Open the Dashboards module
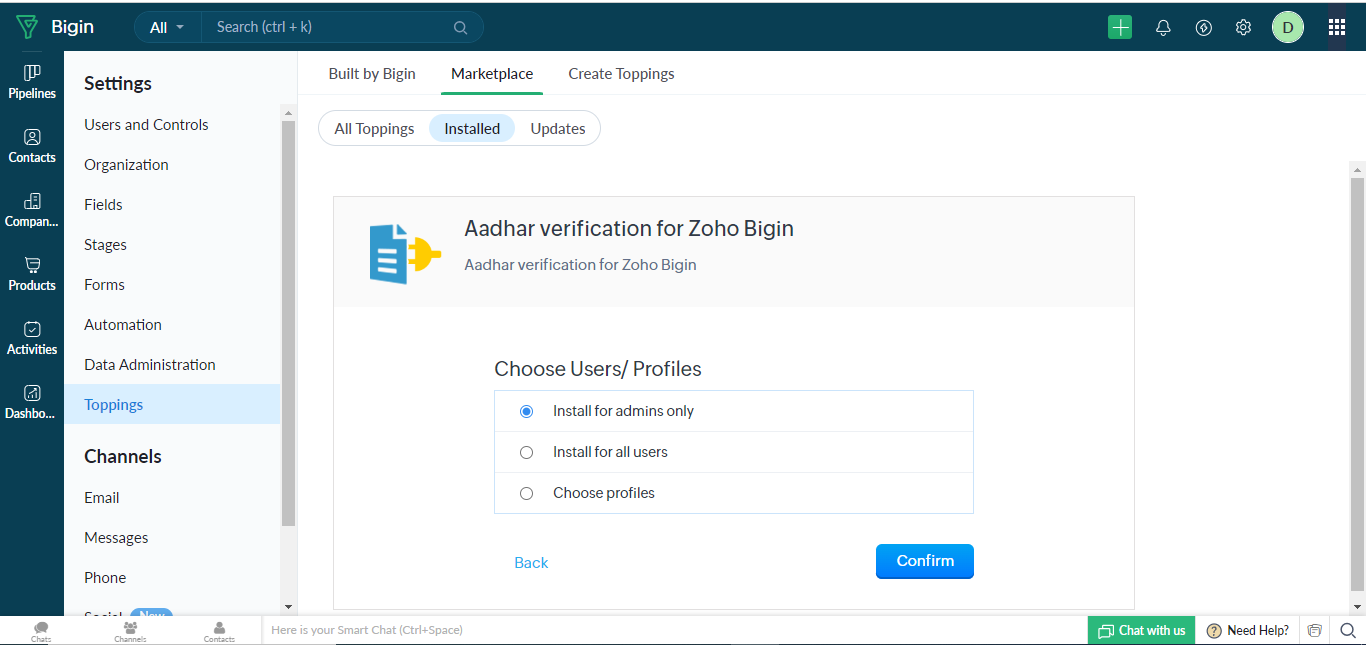Screen dimensions: 1366x645 32,402
